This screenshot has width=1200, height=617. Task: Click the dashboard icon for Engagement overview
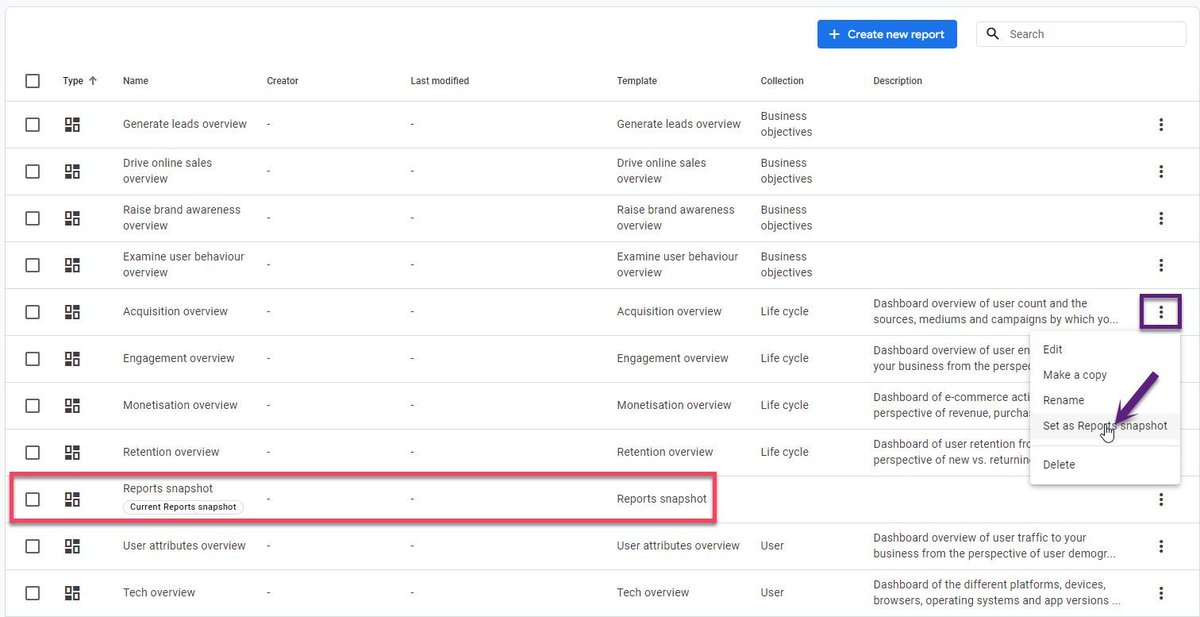pyautogui.click(x=72, y=359)
